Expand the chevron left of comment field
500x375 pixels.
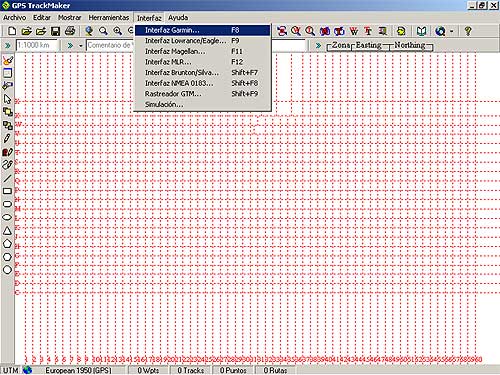pyautogui.click(x=70, y=45)
